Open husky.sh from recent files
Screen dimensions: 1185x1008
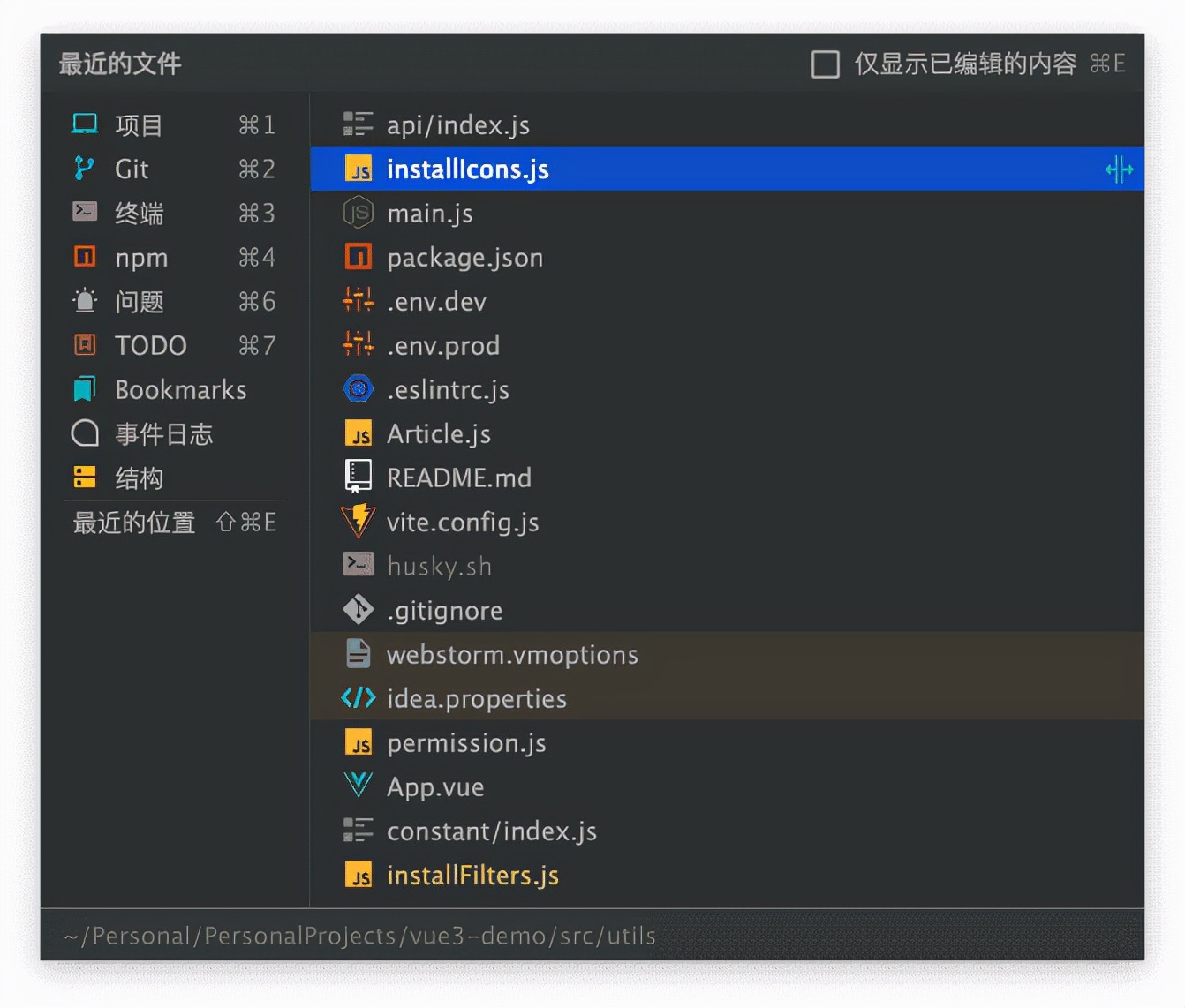click(x=727, y=566)
